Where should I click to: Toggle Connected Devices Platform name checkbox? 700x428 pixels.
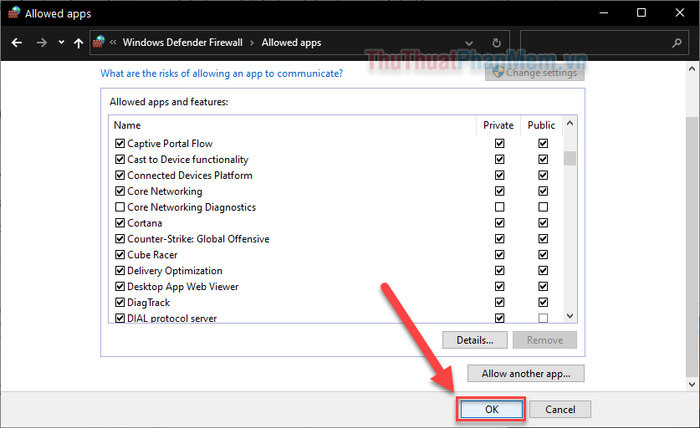pos(120,175)
